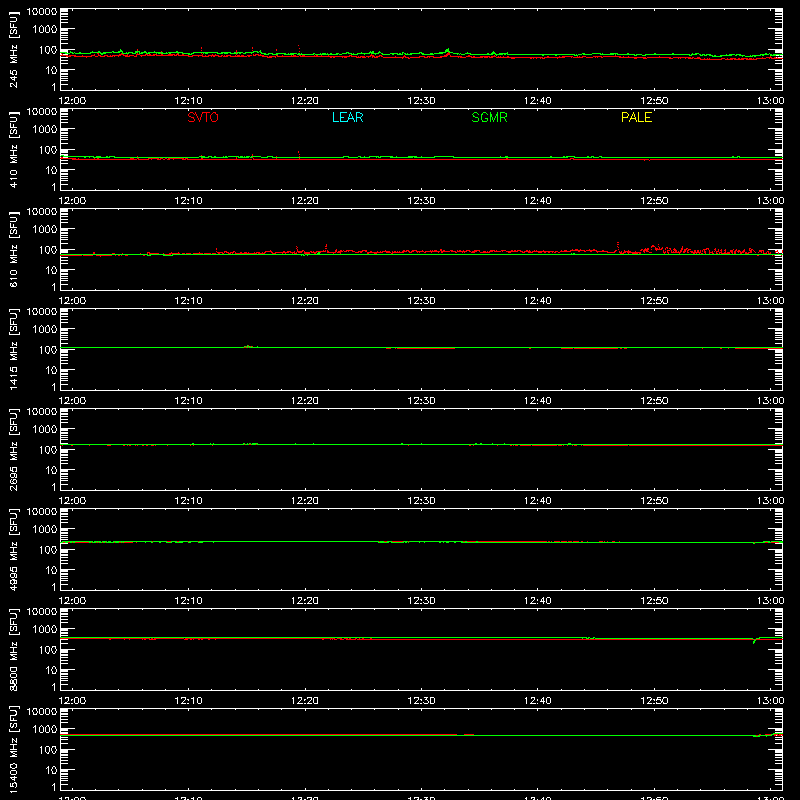
Task: Click 12:40 time label below 245 MHz plot
Action: (x=538, y=101)
